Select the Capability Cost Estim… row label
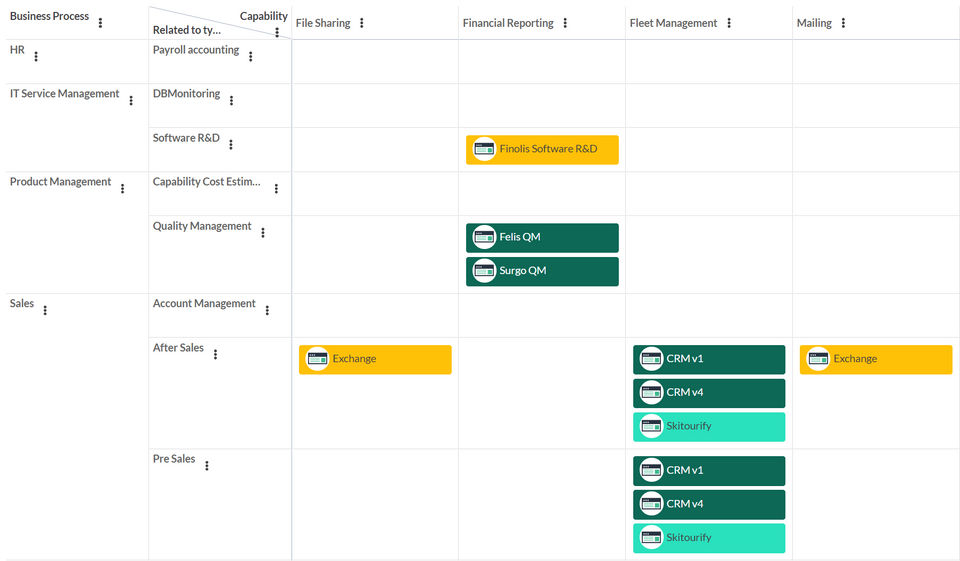Image resolution: width=960 pixels, height=561 pixels. coord(206,182)
